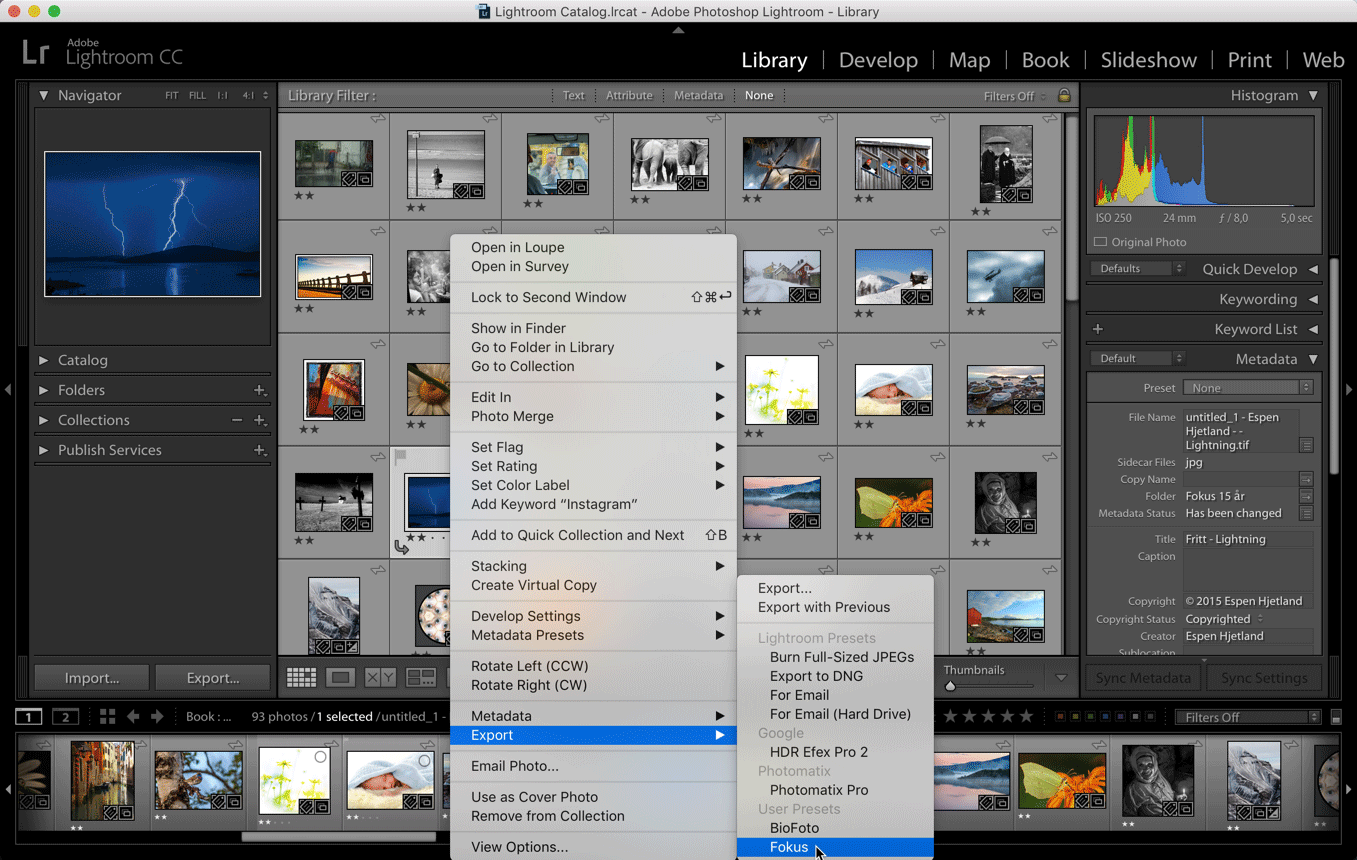Set up Publish Services with plus icon
This screenshot has width=1357, height=860.
pyautogui.click(x=259, y=450)
